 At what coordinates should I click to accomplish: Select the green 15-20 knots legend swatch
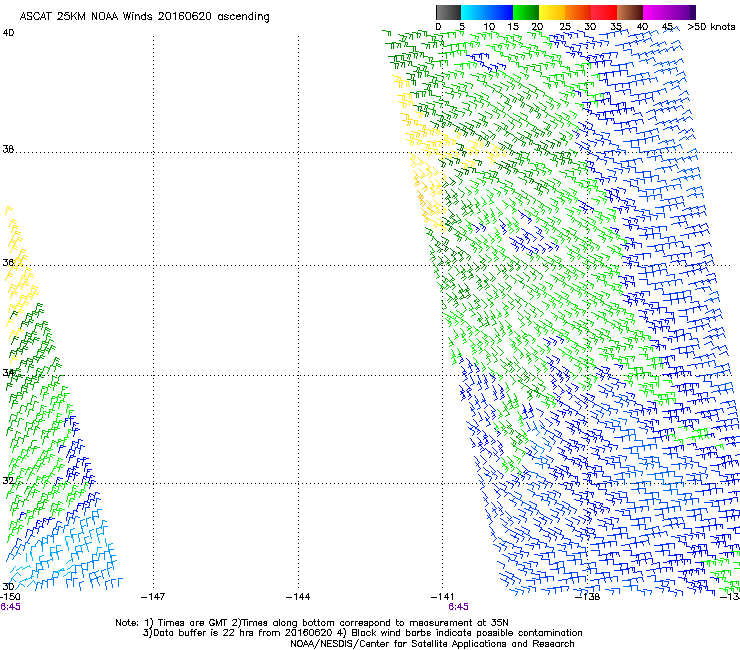point(526,12)
